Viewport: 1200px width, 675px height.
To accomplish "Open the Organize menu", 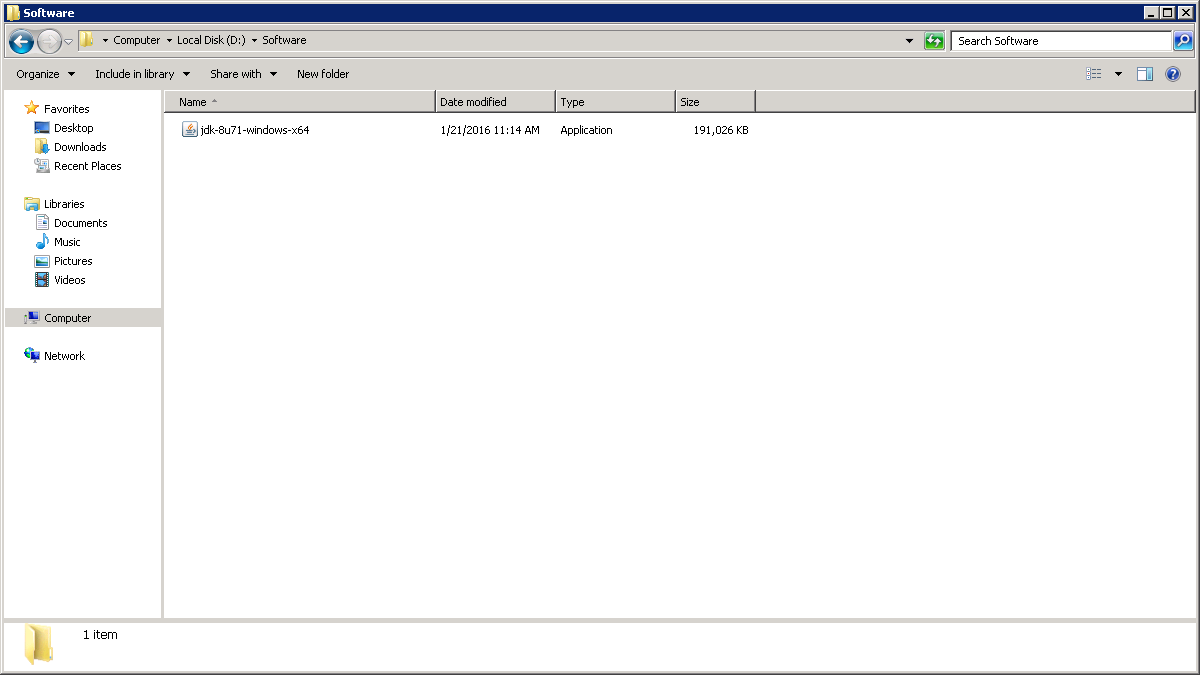I will 45,74.
